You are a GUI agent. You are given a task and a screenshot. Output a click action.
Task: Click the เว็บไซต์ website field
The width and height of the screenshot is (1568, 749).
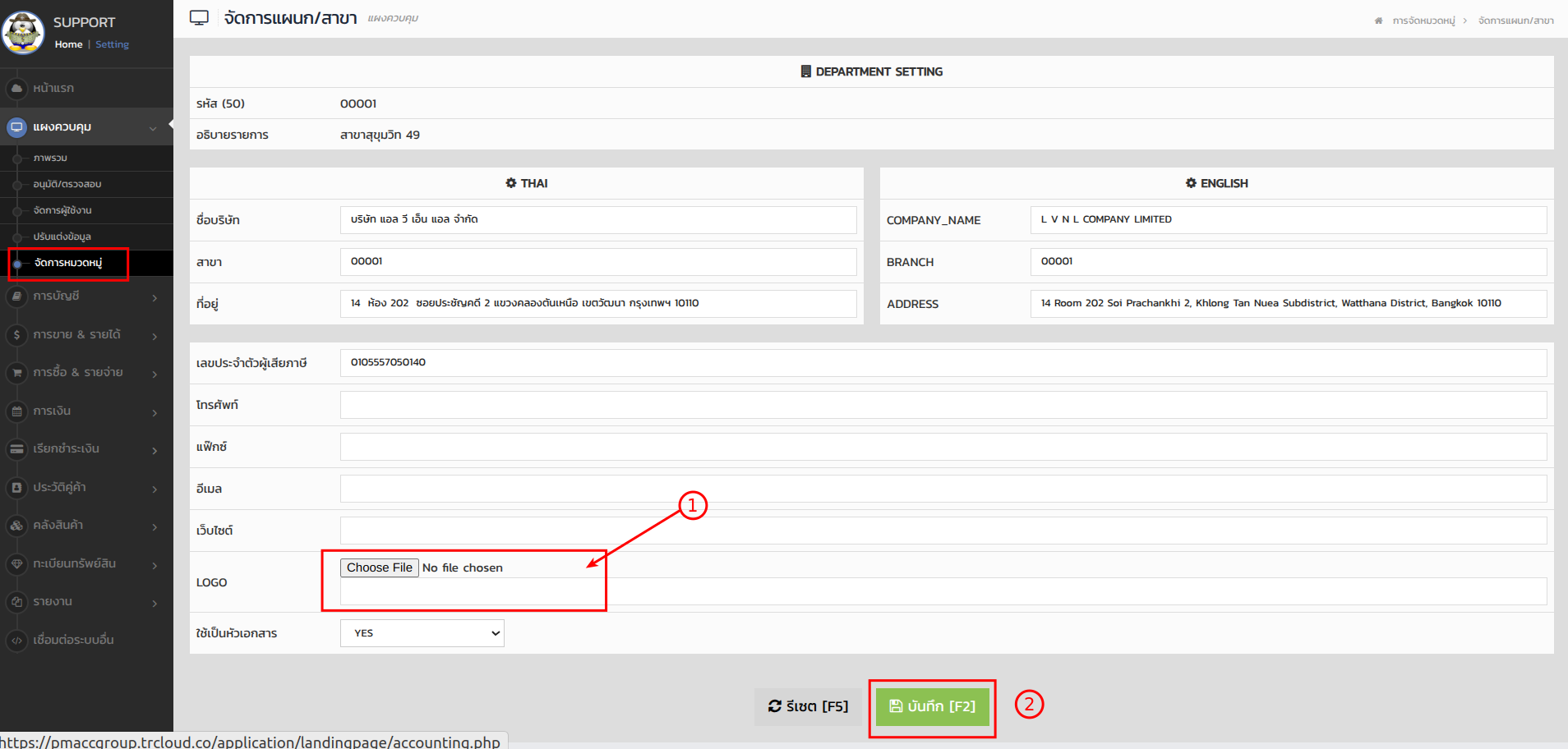(943, 531)
